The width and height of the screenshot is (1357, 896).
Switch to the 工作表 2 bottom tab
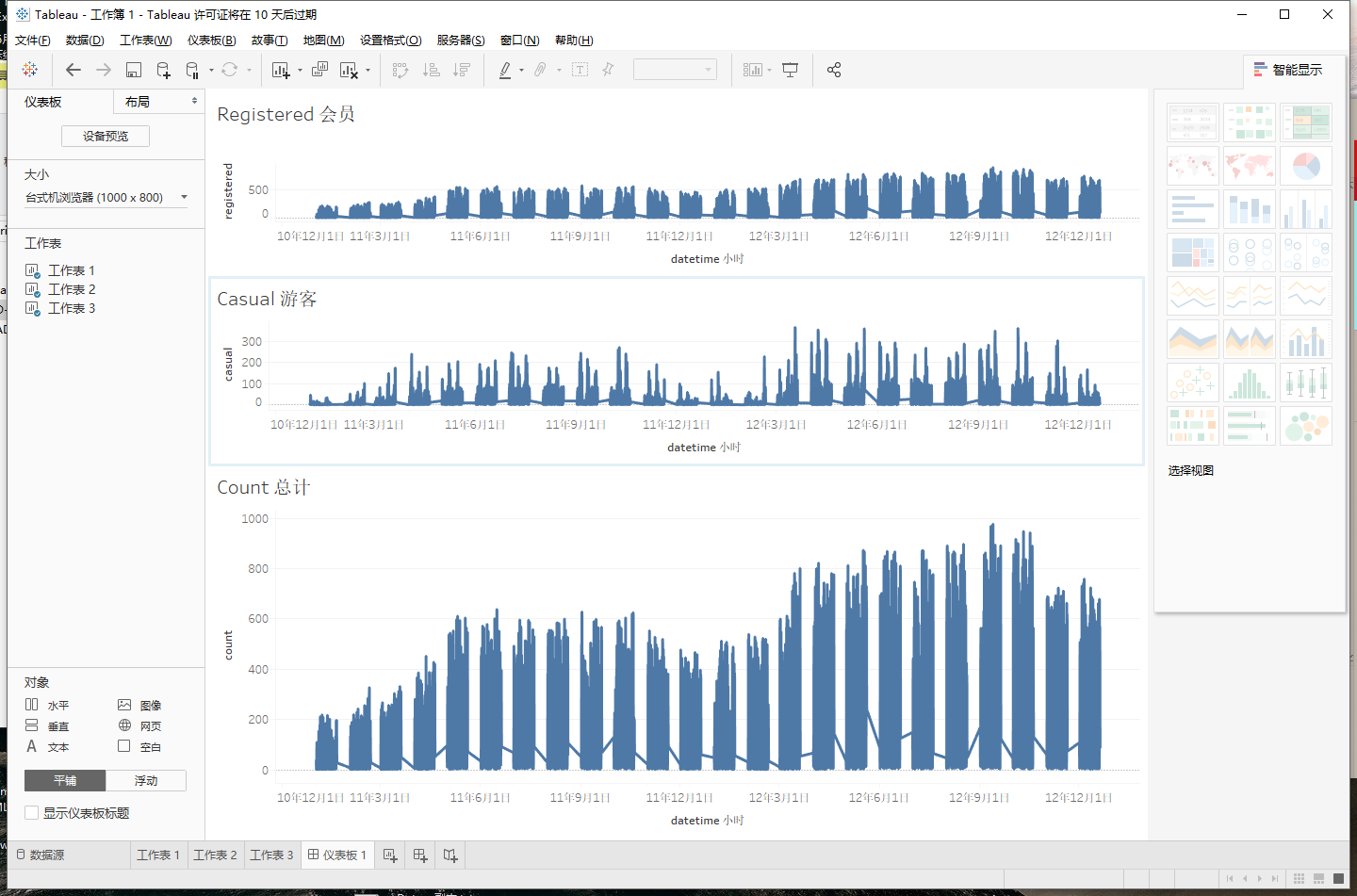(x=215, y=855)
